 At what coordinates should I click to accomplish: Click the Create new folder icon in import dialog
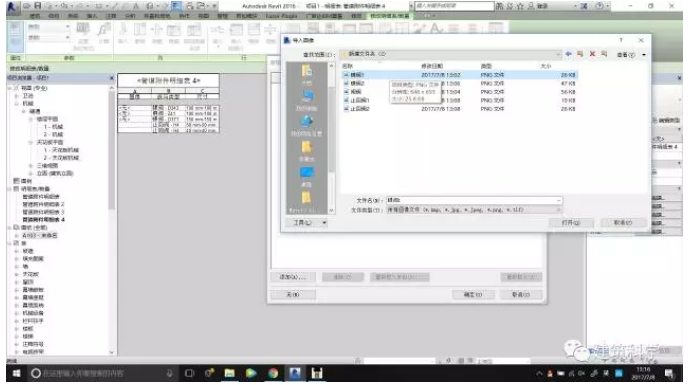[604, 54]
